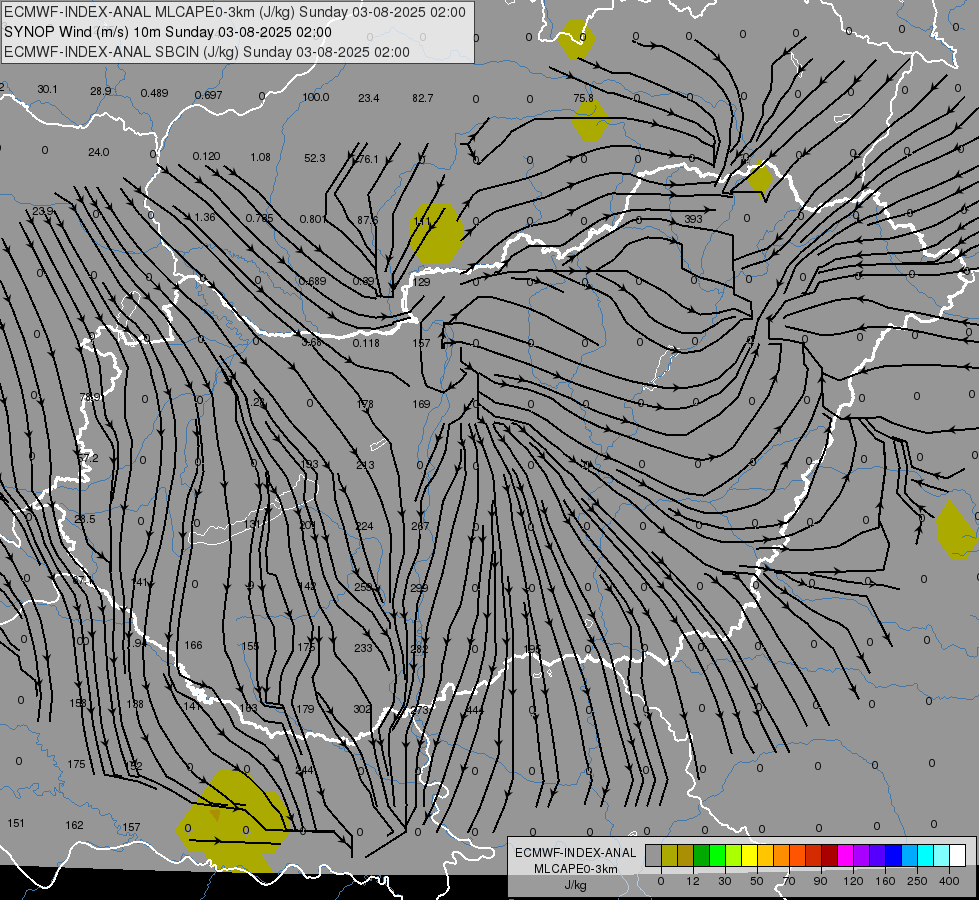The width and height of the screenshot is (979, 900).
Task: Select legend tick label '50'
Action: (x=756, y=881)
